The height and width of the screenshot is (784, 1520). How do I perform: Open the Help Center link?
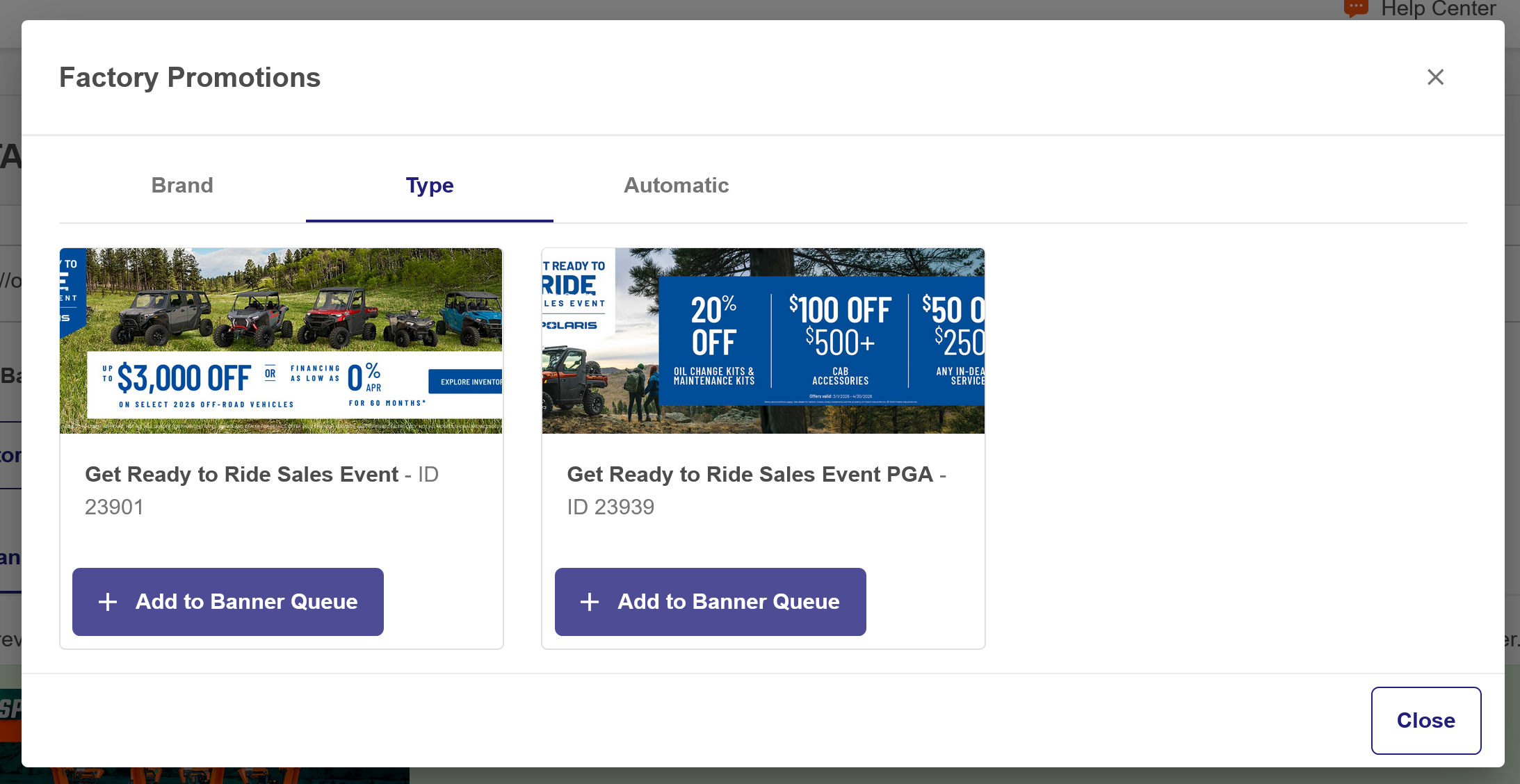(1439, 8)
